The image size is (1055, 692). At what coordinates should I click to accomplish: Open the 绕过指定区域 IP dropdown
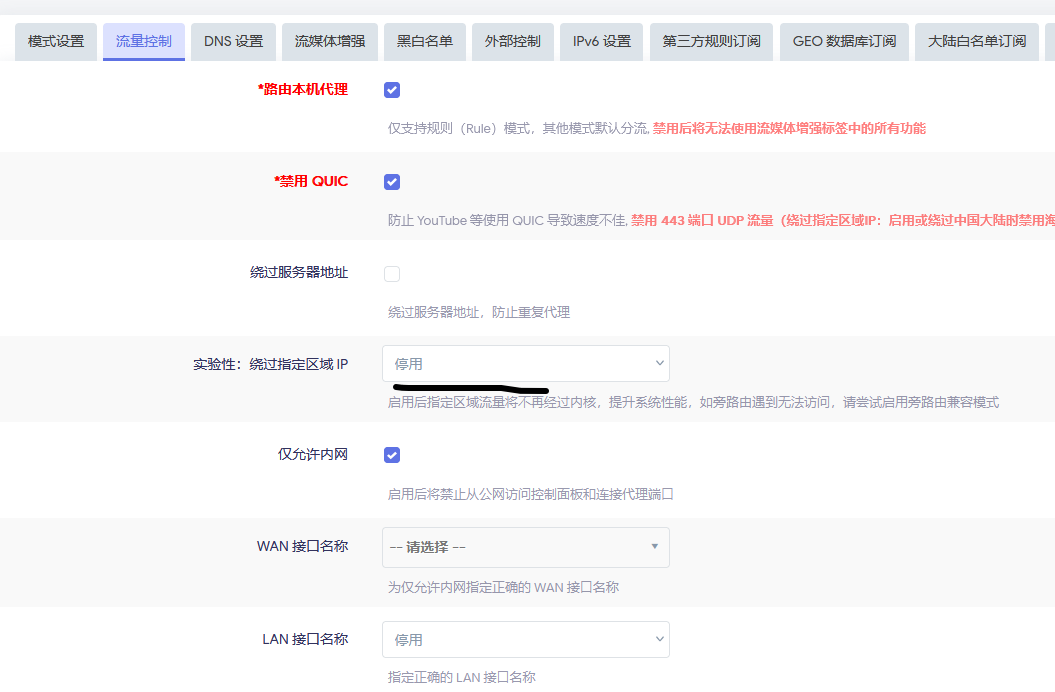(525, 364)
